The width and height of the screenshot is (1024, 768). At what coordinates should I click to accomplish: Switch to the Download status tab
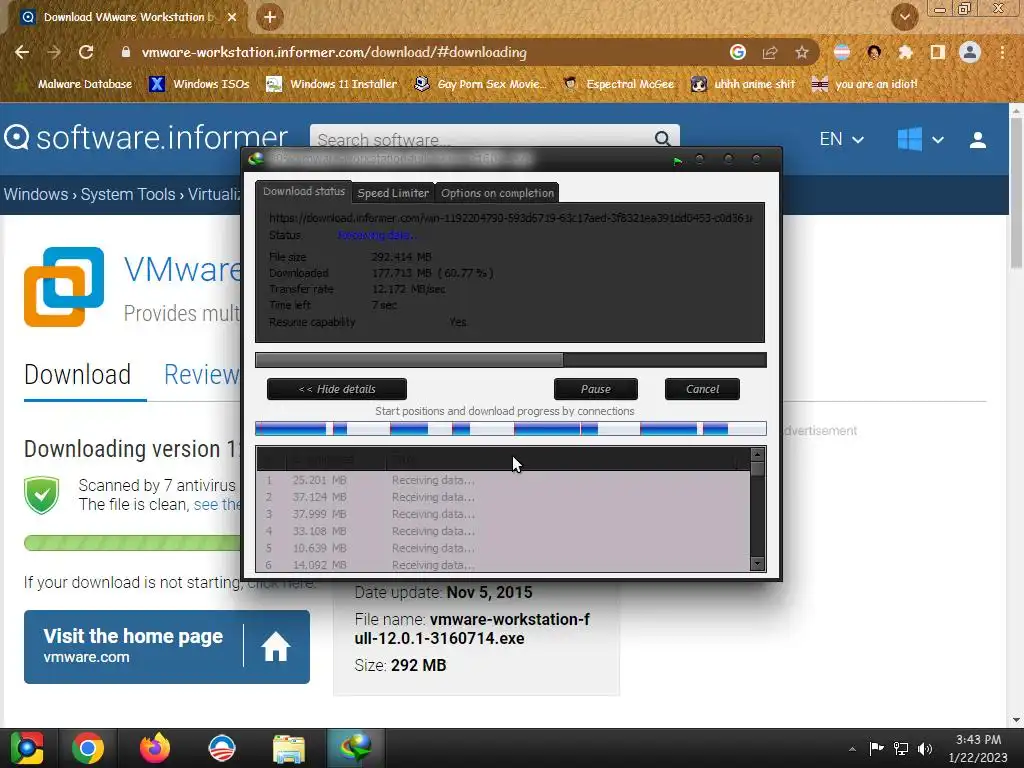pos(304,191)
